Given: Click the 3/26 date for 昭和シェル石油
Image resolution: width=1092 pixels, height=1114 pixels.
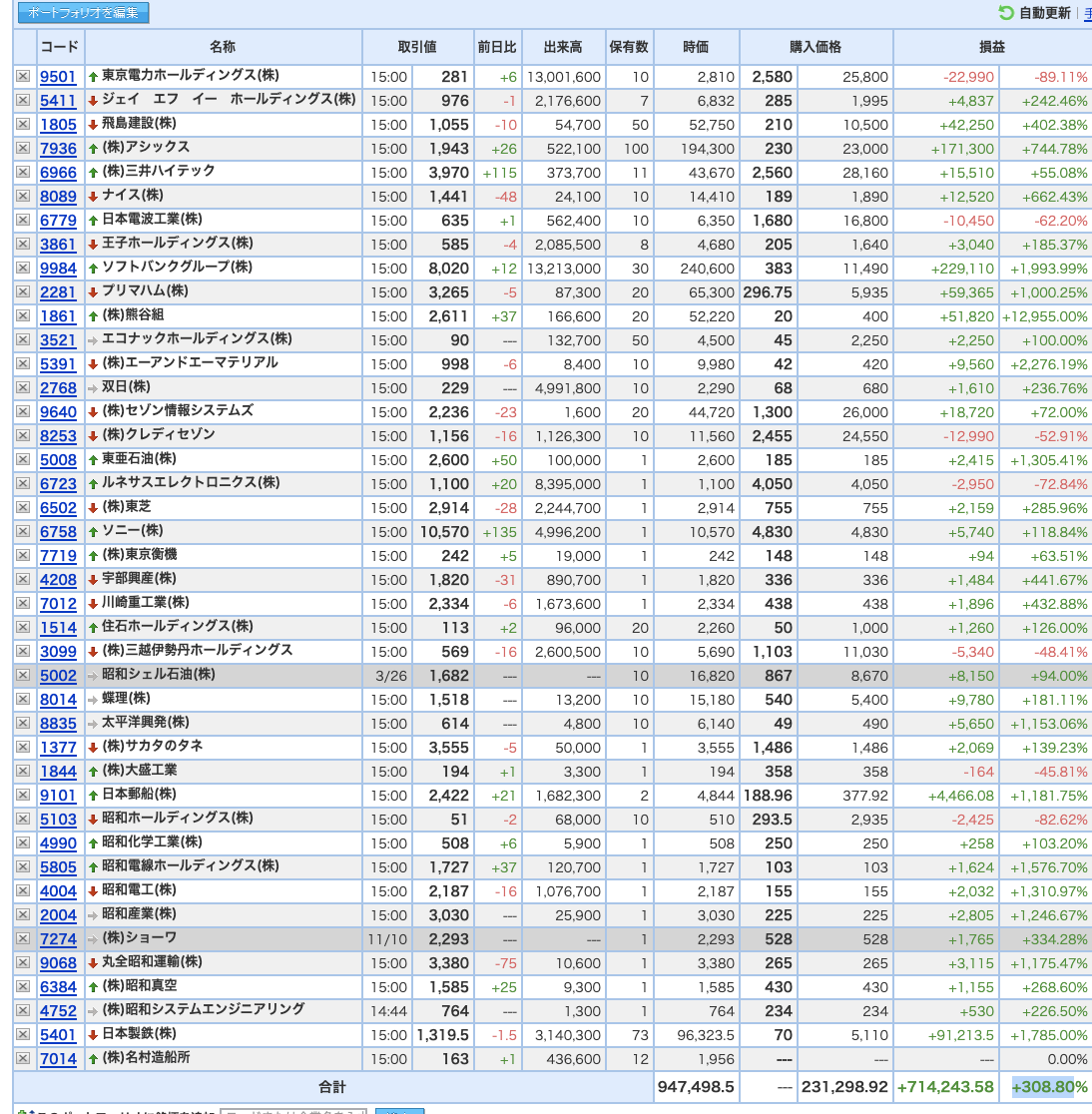Looking at the screenshot, I should tap(391, 677).
